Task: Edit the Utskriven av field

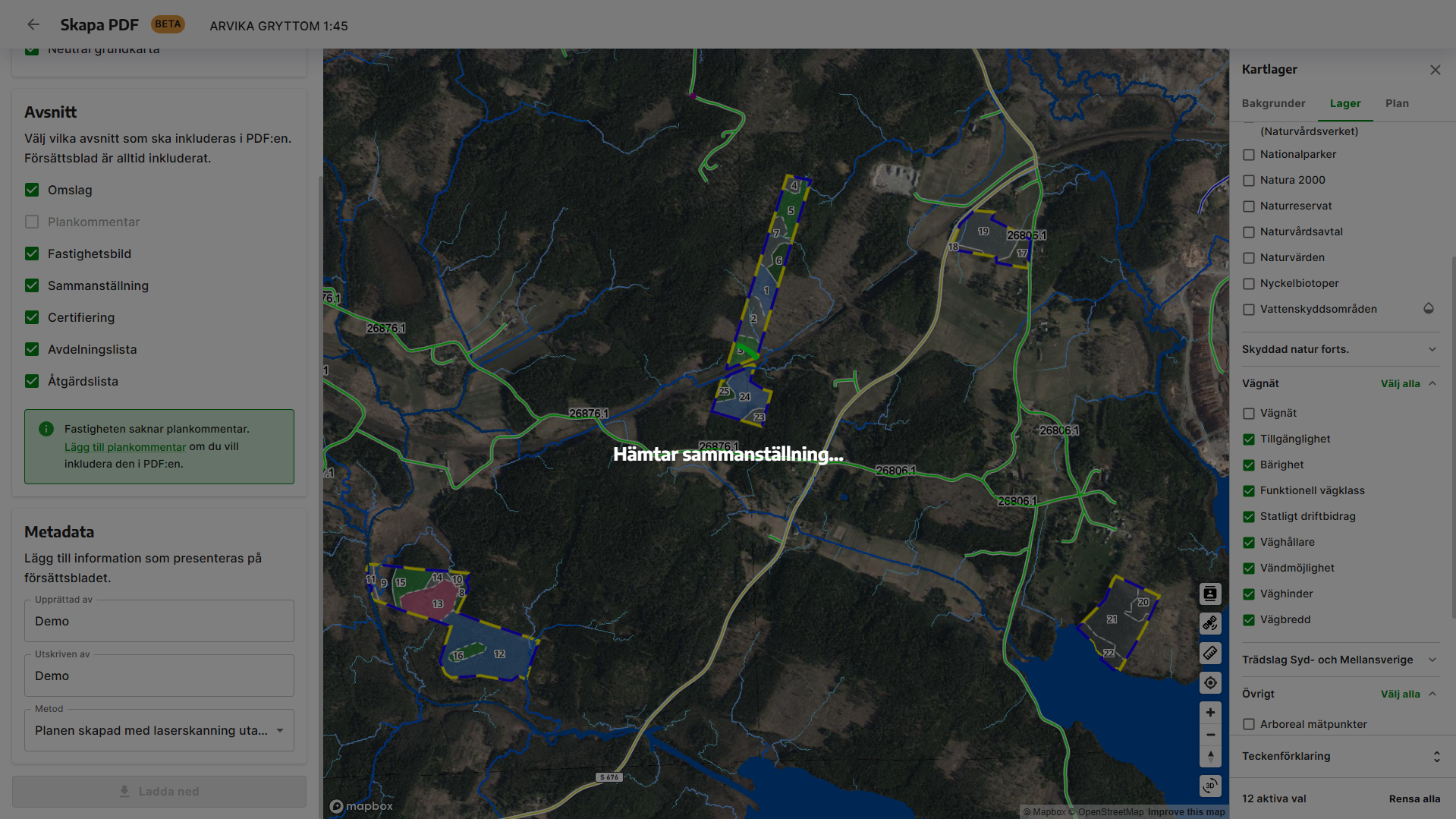Action: click(x=159, y=676)
